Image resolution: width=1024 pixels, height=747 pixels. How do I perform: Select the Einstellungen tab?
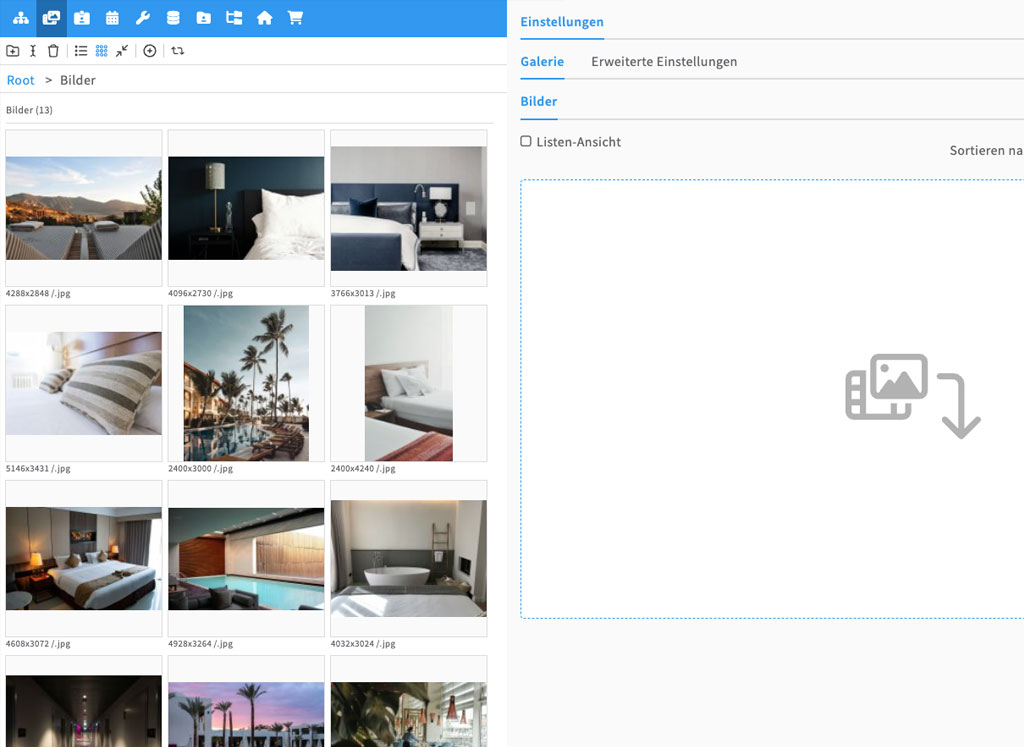562,22
